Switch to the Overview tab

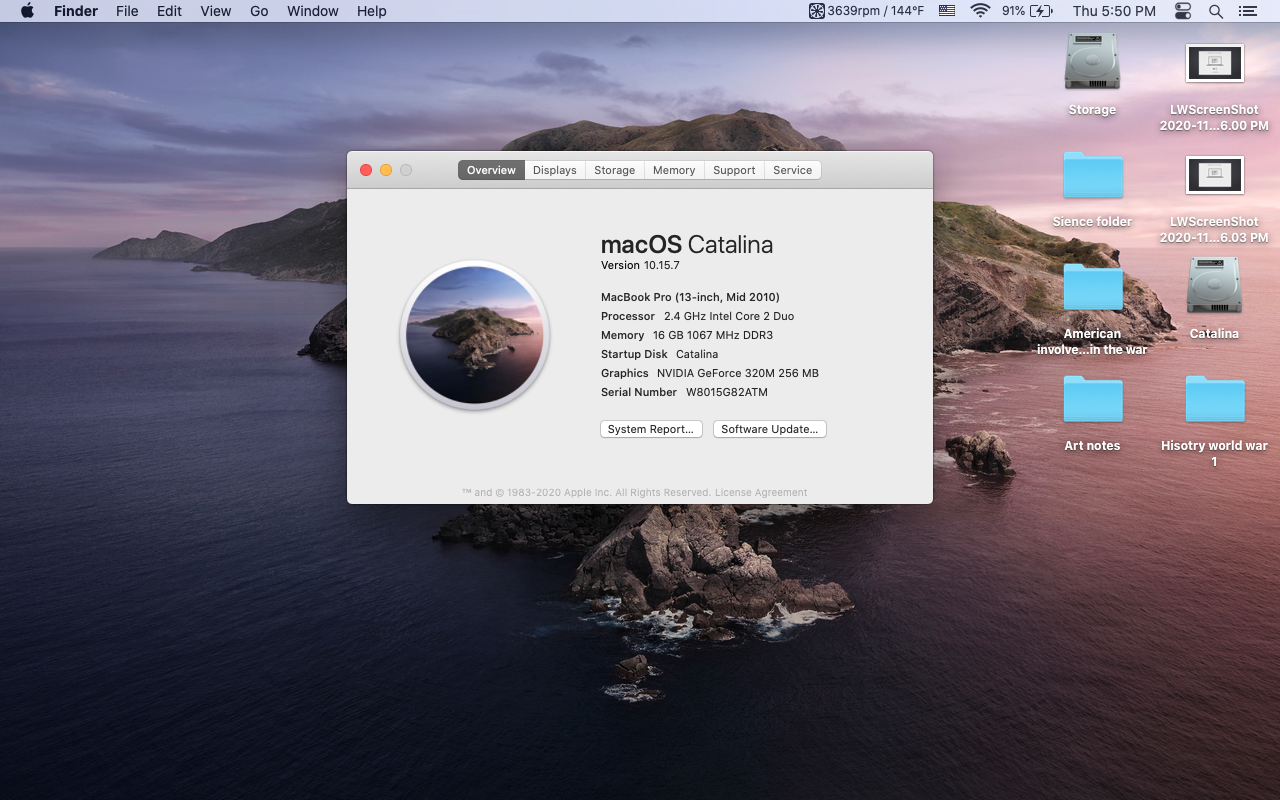click(491, 170)
